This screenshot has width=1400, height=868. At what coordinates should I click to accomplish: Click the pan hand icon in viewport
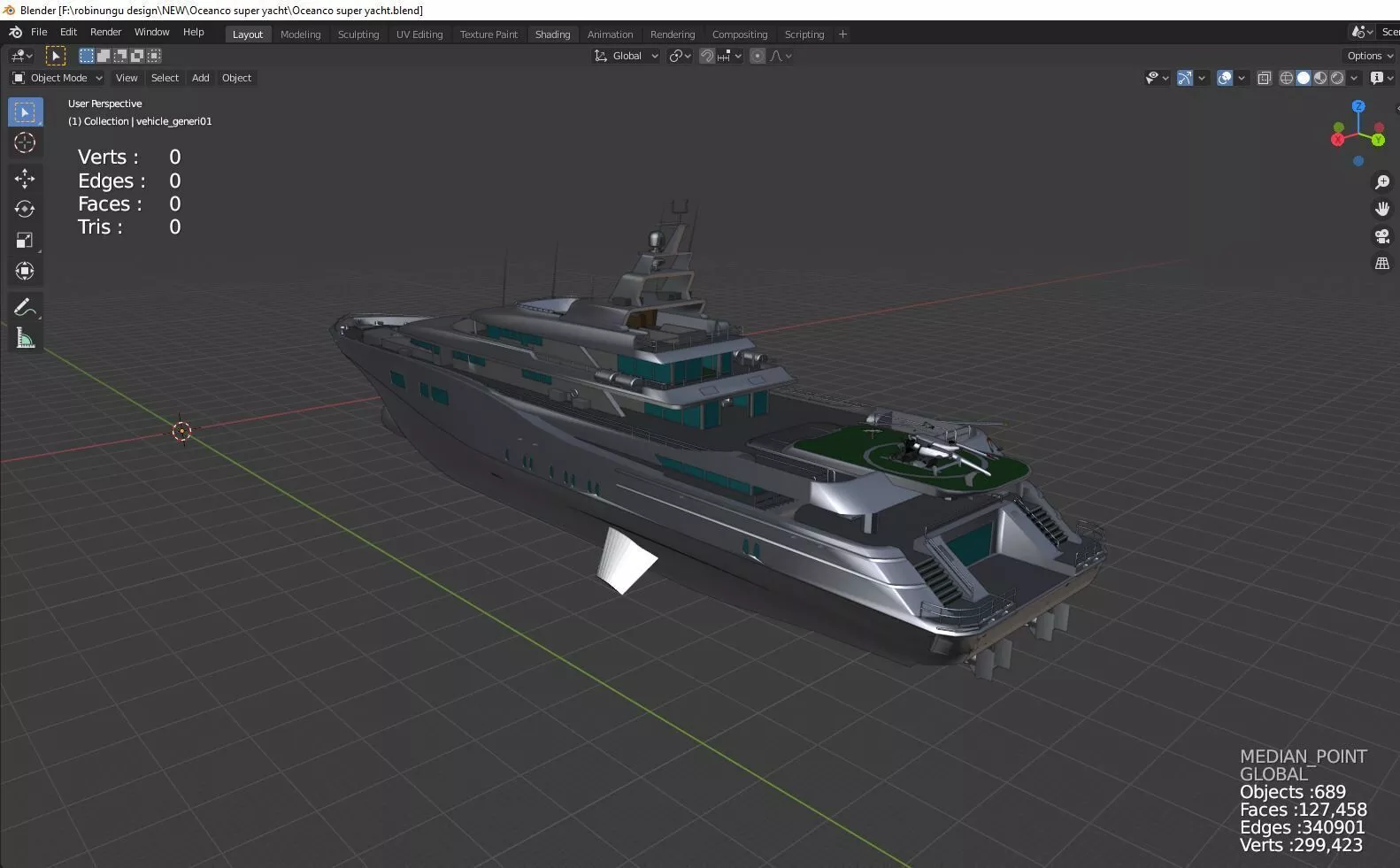point(1381,209)
